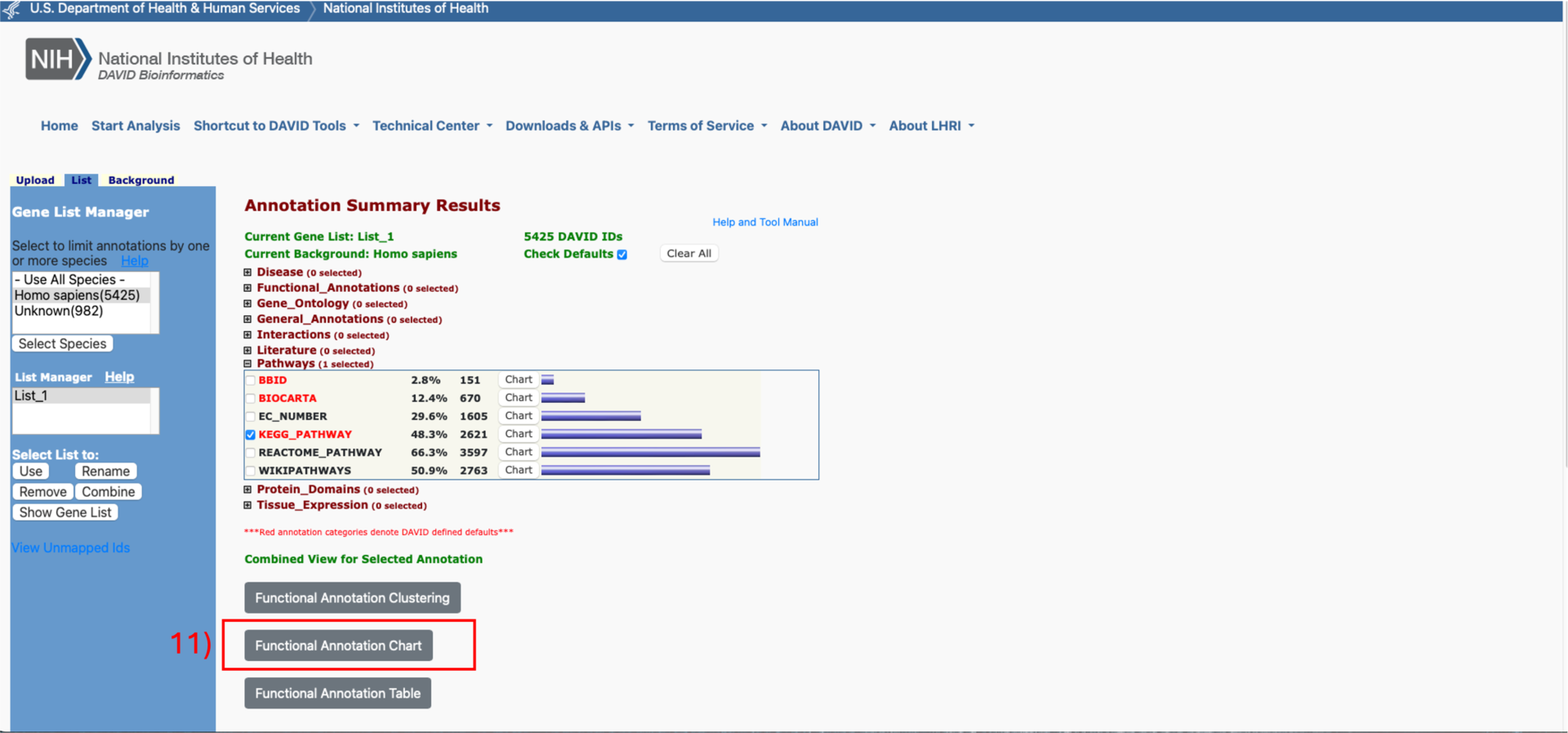Open the Shortcut to DAVID Tools dropdown

point(275,126)
